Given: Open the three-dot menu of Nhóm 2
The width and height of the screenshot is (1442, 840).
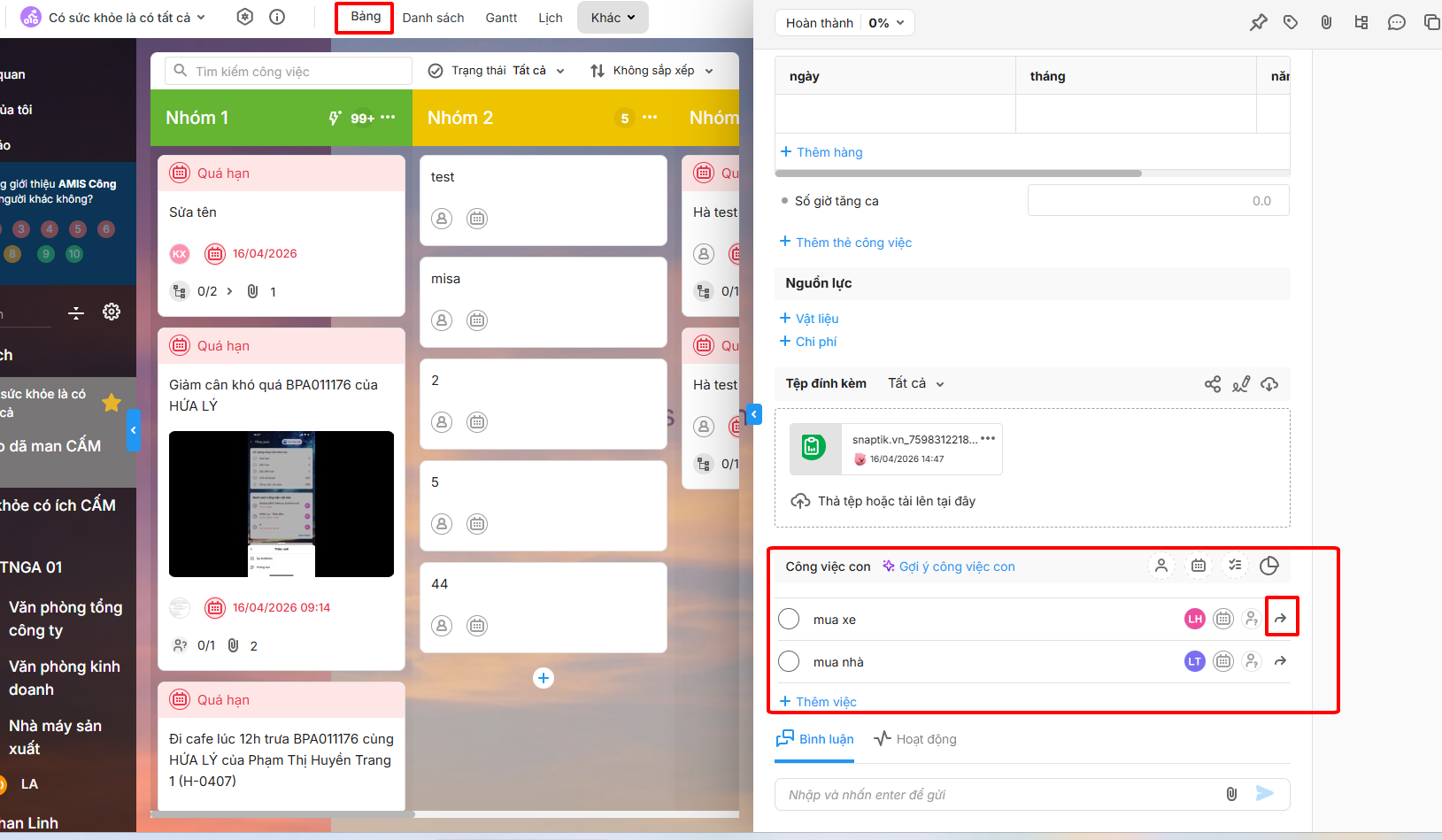Looking at the screenshot, I should [650, 118].
